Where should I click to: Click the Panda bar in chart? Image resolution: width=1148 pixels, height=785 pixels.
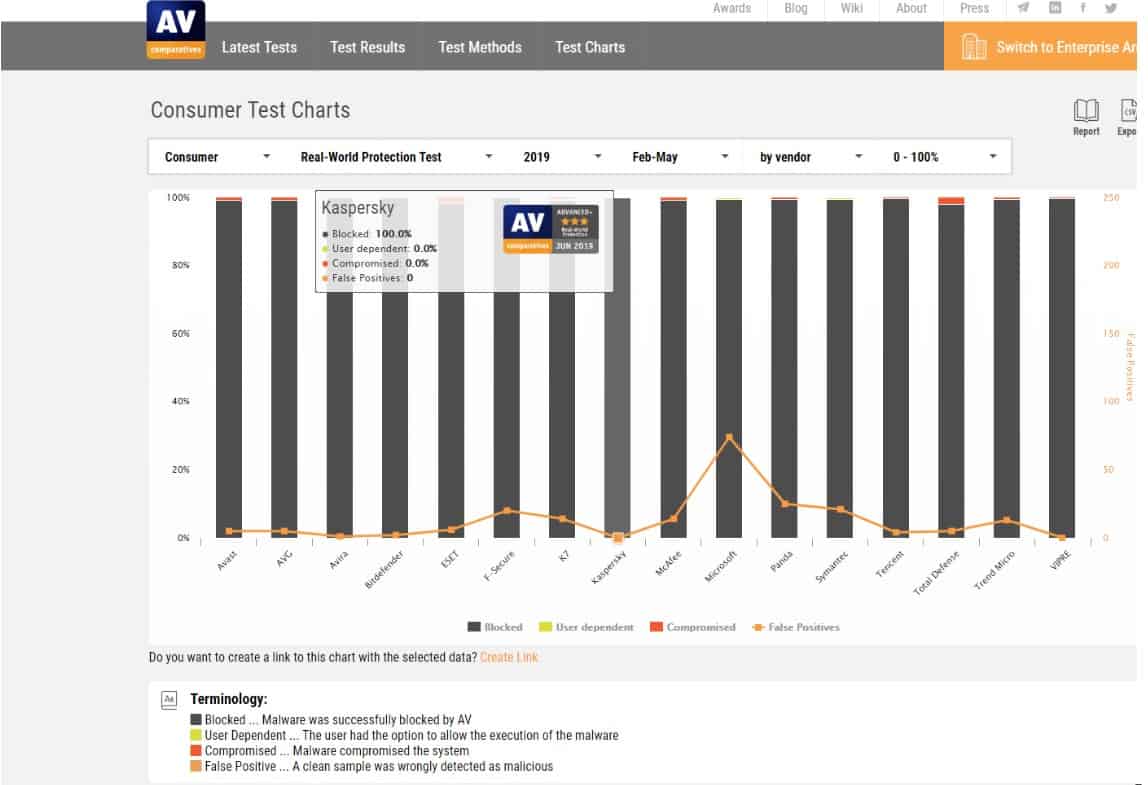pyautogui.click(x=784, y=368)
